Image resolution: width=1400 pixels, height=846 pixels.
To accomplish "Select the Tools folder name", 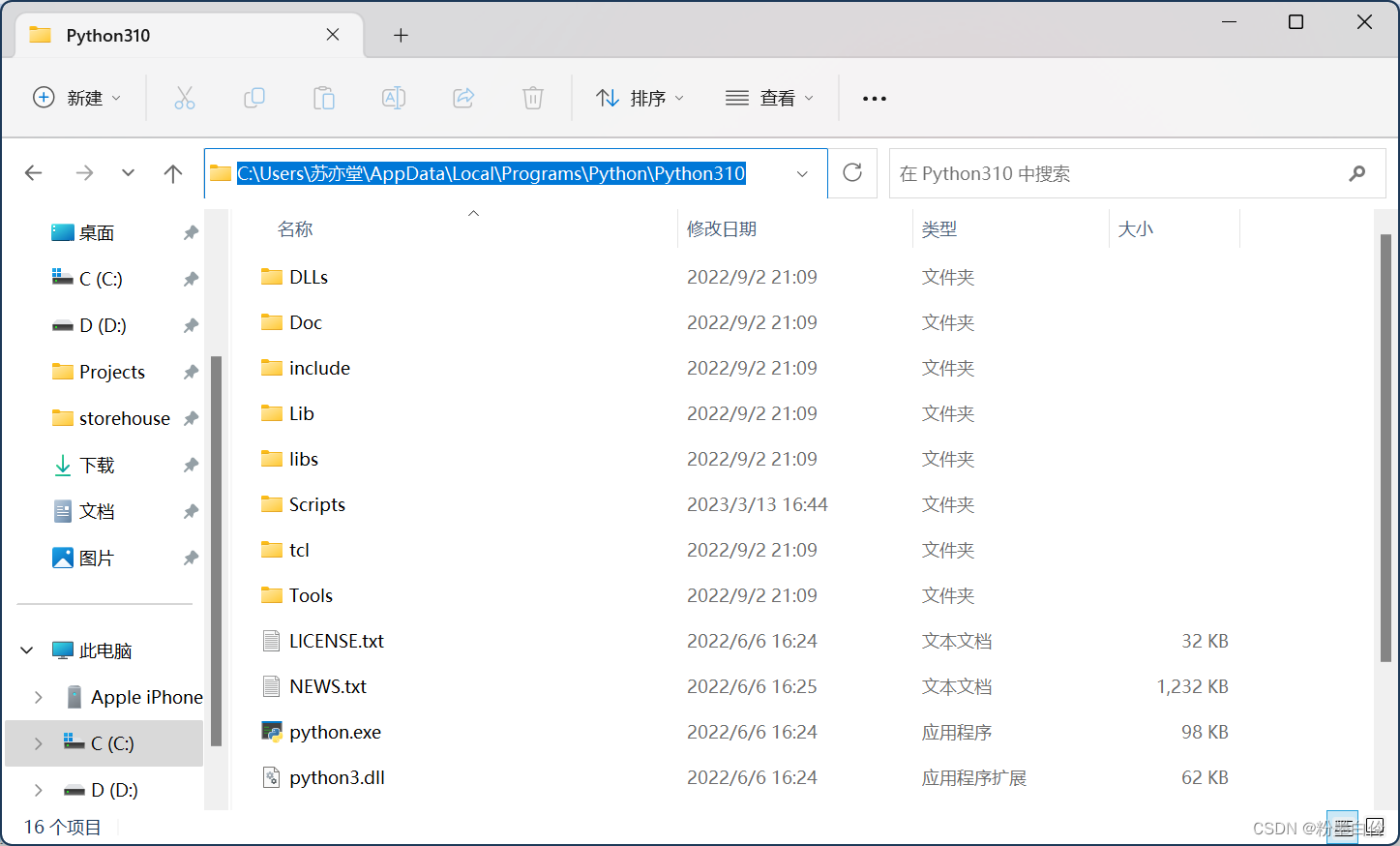I will click(x=311, y=595).
